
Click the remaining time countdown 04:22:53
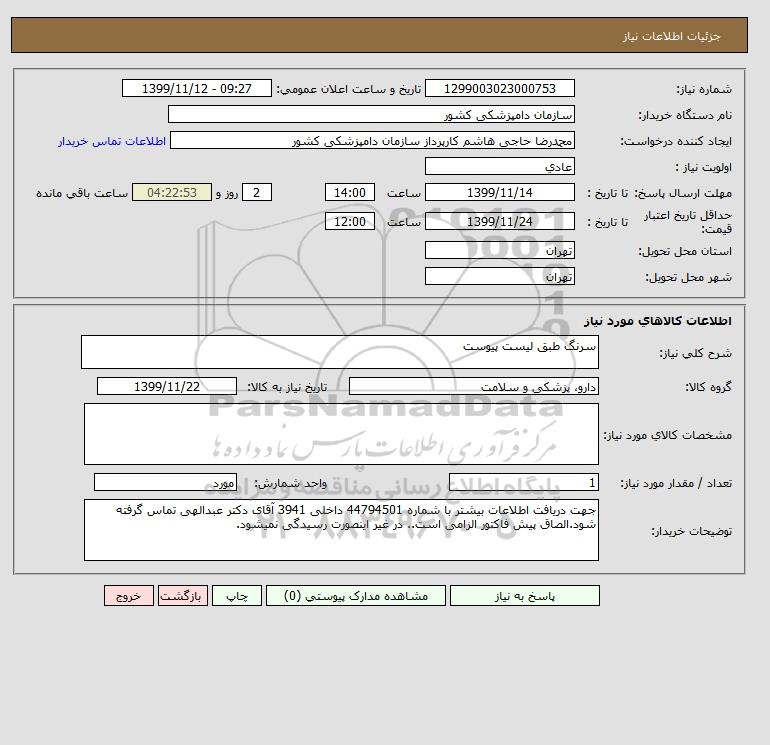[x=172, y=193]
